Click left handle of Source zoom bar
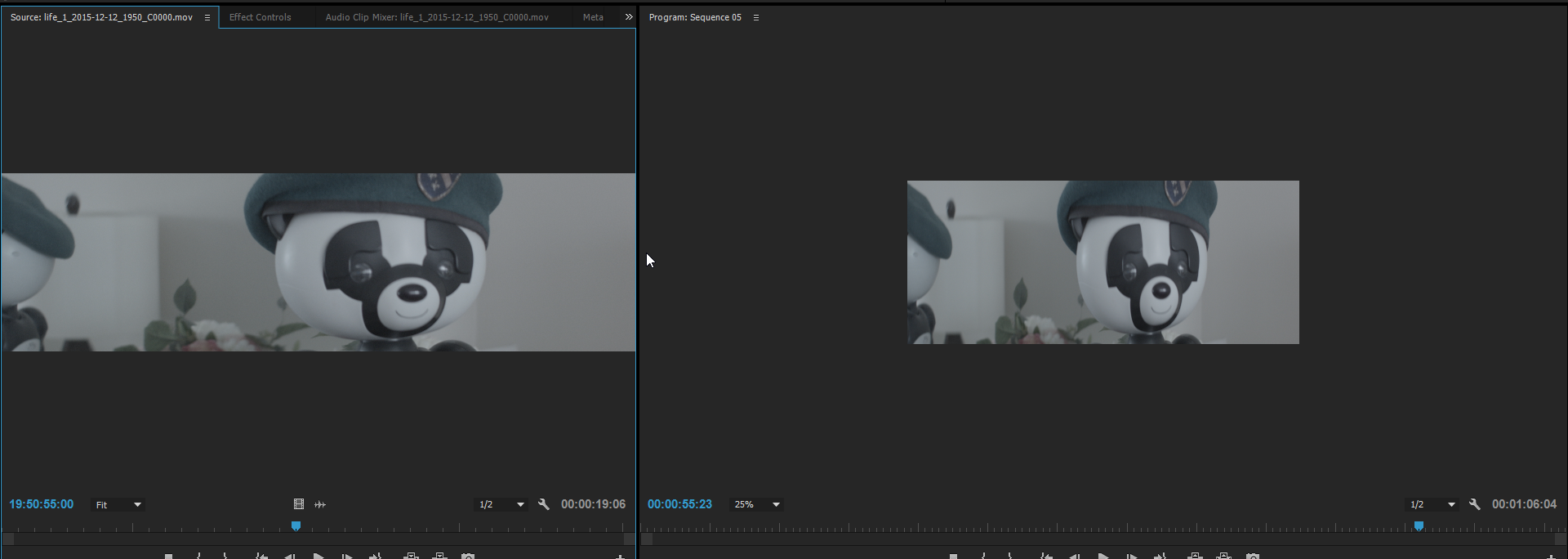1568x559 pixels. [x=8, y=539]
